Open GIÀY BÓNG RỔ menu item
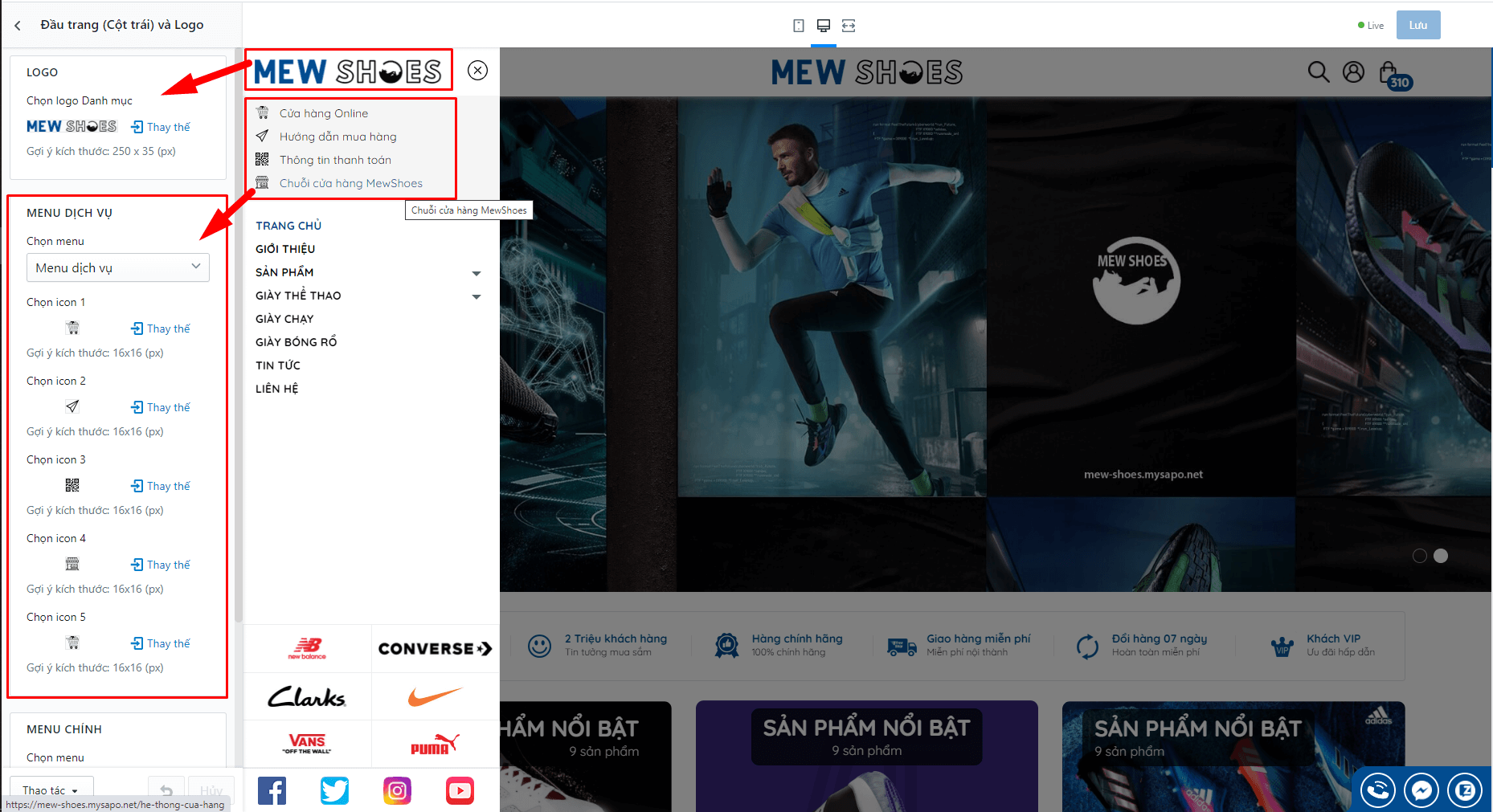The height and width of the screenshot is (812, 1493). pyautogui.click(x=297, y=342)
